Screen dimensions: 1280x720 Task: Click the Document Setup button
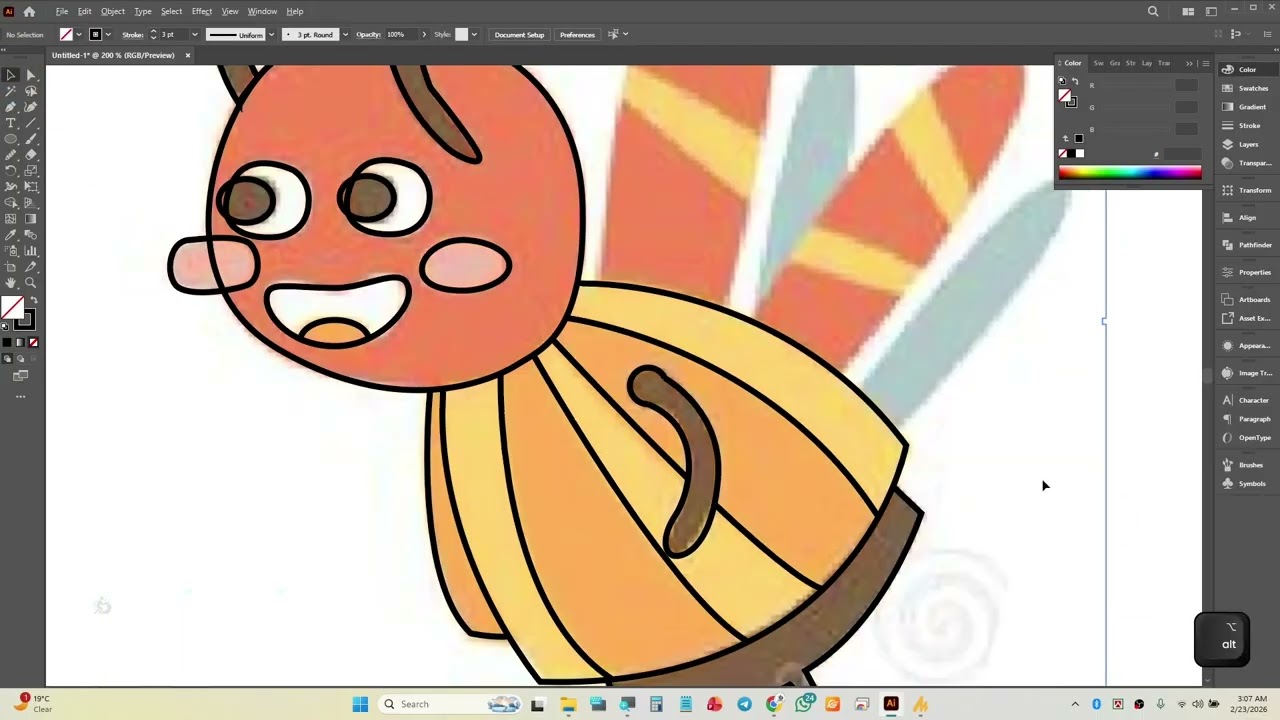519,34
